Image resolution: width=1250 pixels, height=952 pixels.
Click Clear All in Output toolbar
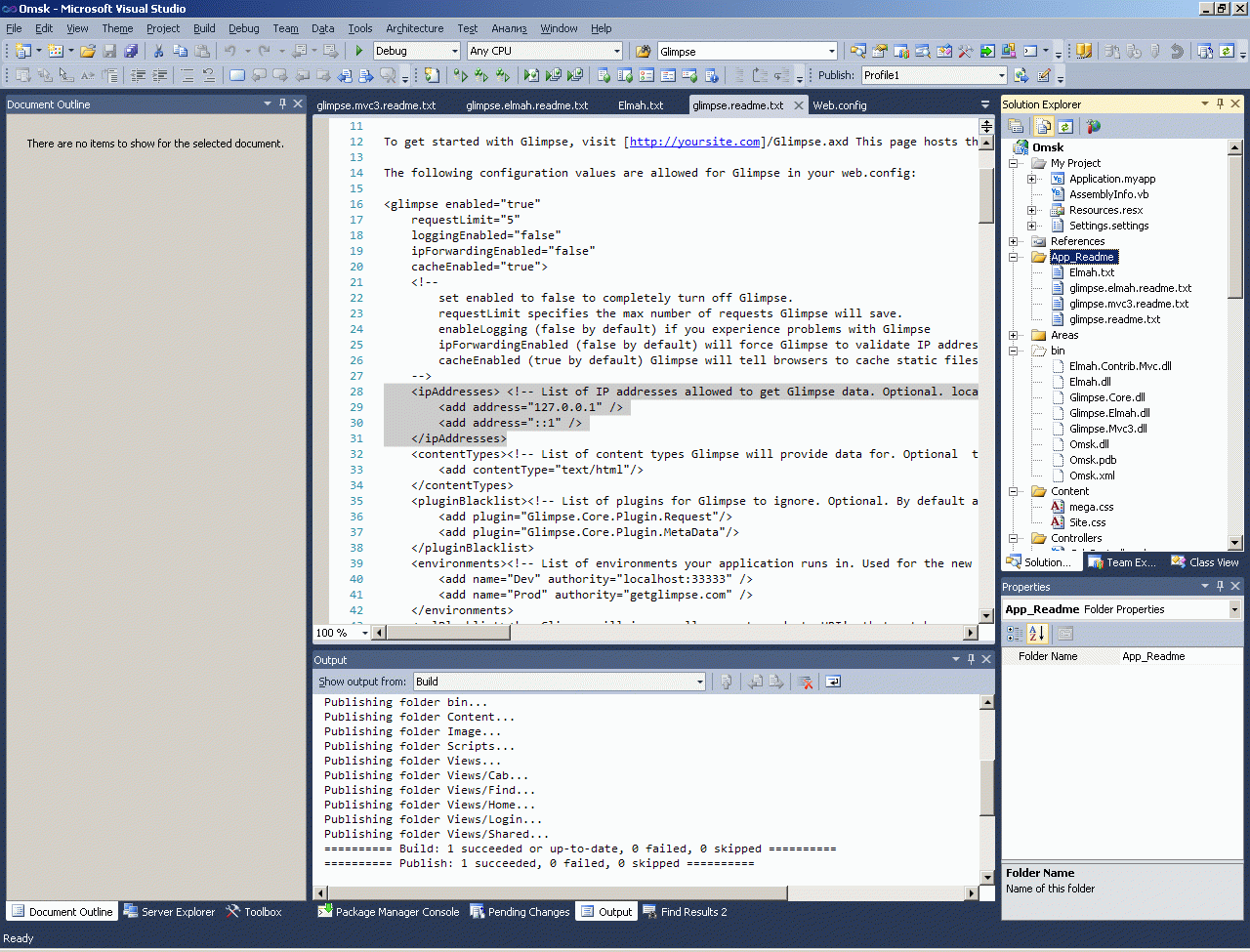pos(805,682)
